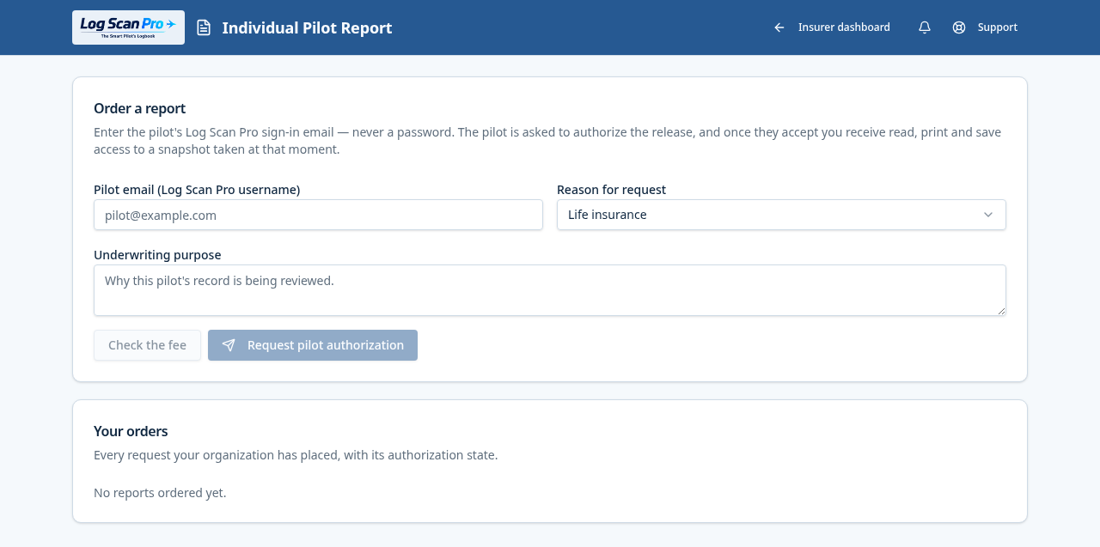The height and width of the screenshot is (547, 1100).
Task: Focus the Underwriting purpose text area
Action: [x=550, y=290]
